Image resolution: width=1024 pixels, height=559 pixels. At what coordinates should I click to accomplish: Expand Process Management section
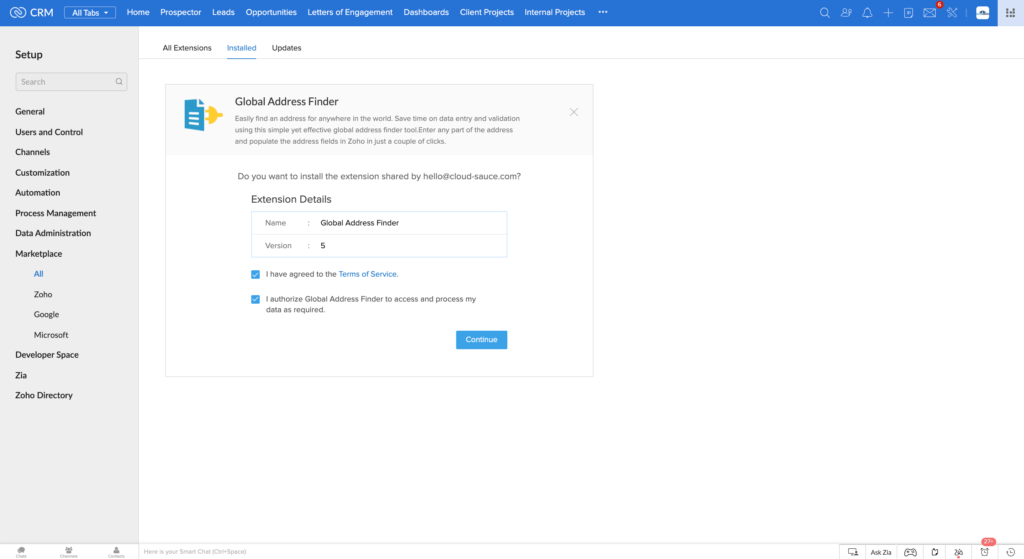(56, 213)
